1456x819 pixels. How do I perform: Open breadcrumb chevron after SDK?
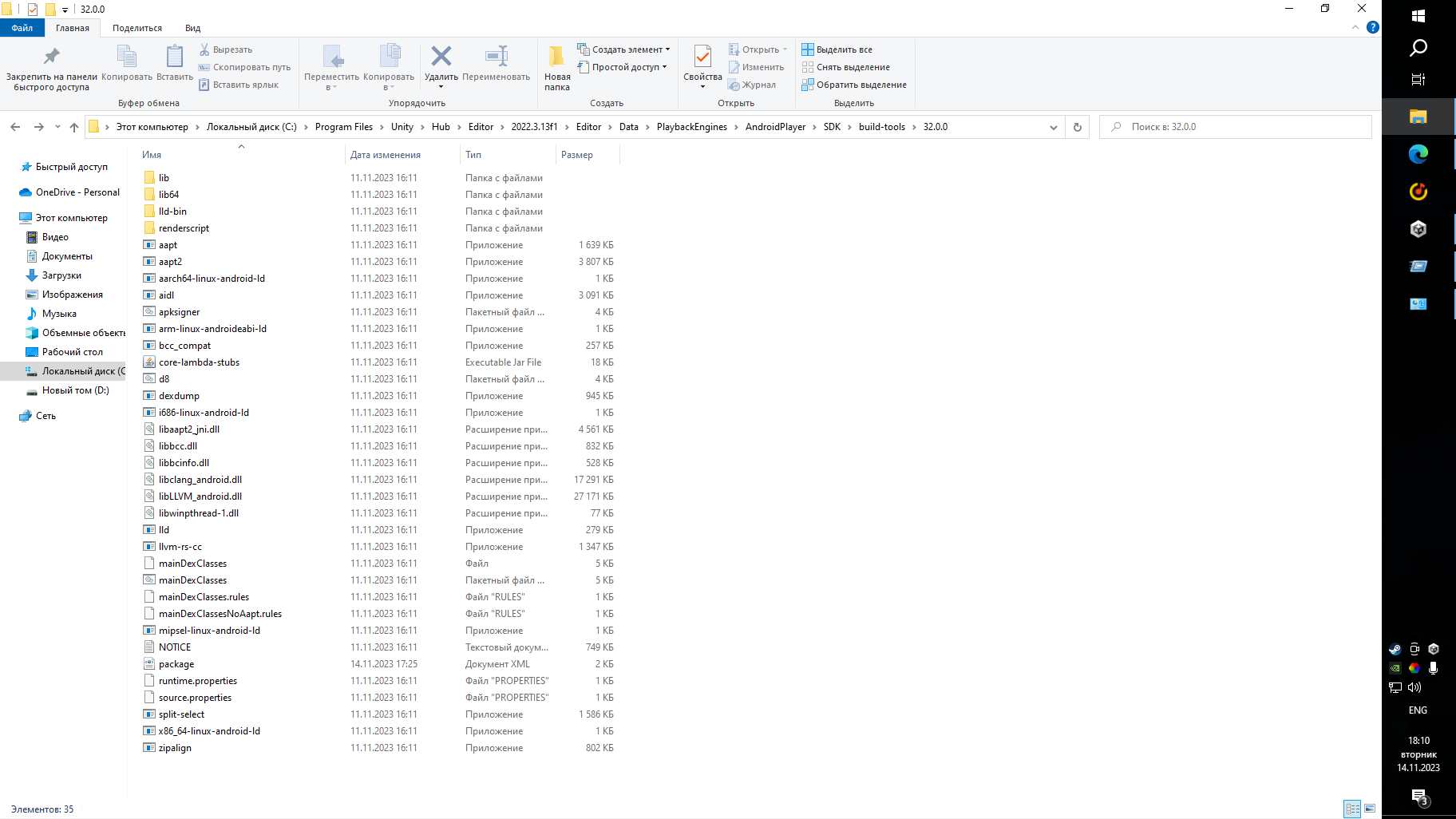pyautogui.click(x=849, y=126)
